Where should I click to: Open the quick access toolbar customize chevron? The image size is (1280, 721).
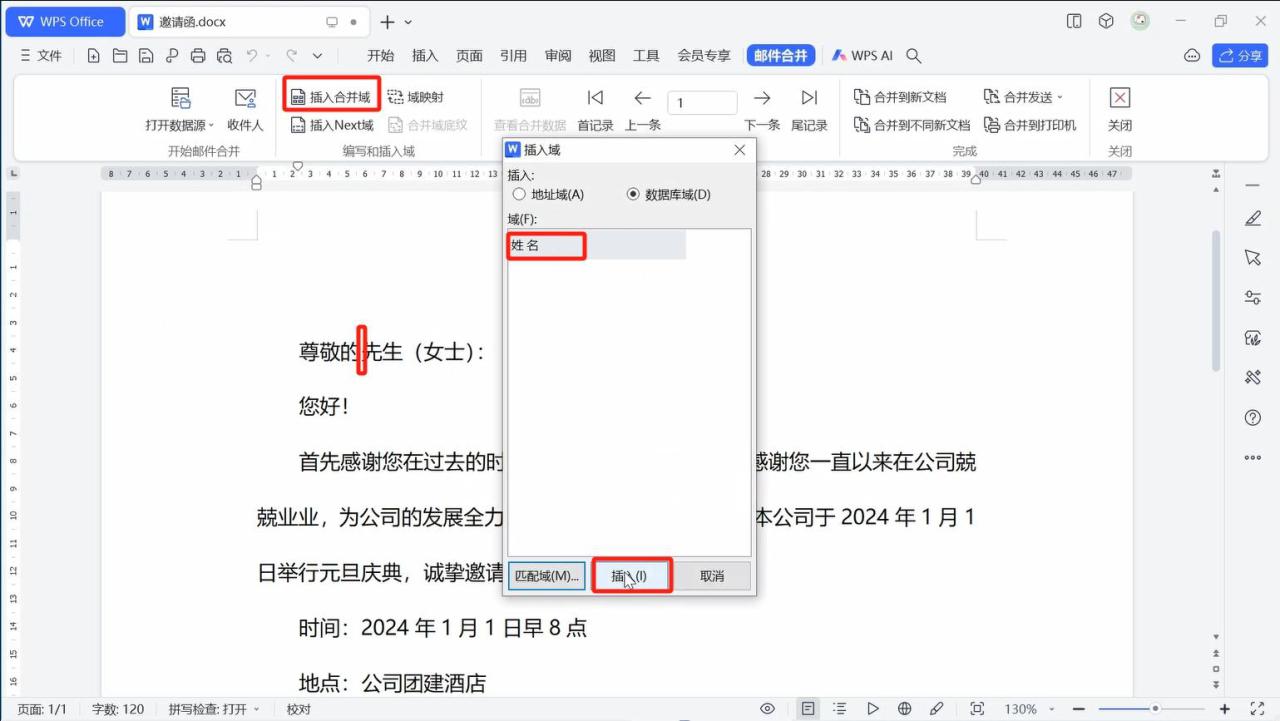click(317, 56)
